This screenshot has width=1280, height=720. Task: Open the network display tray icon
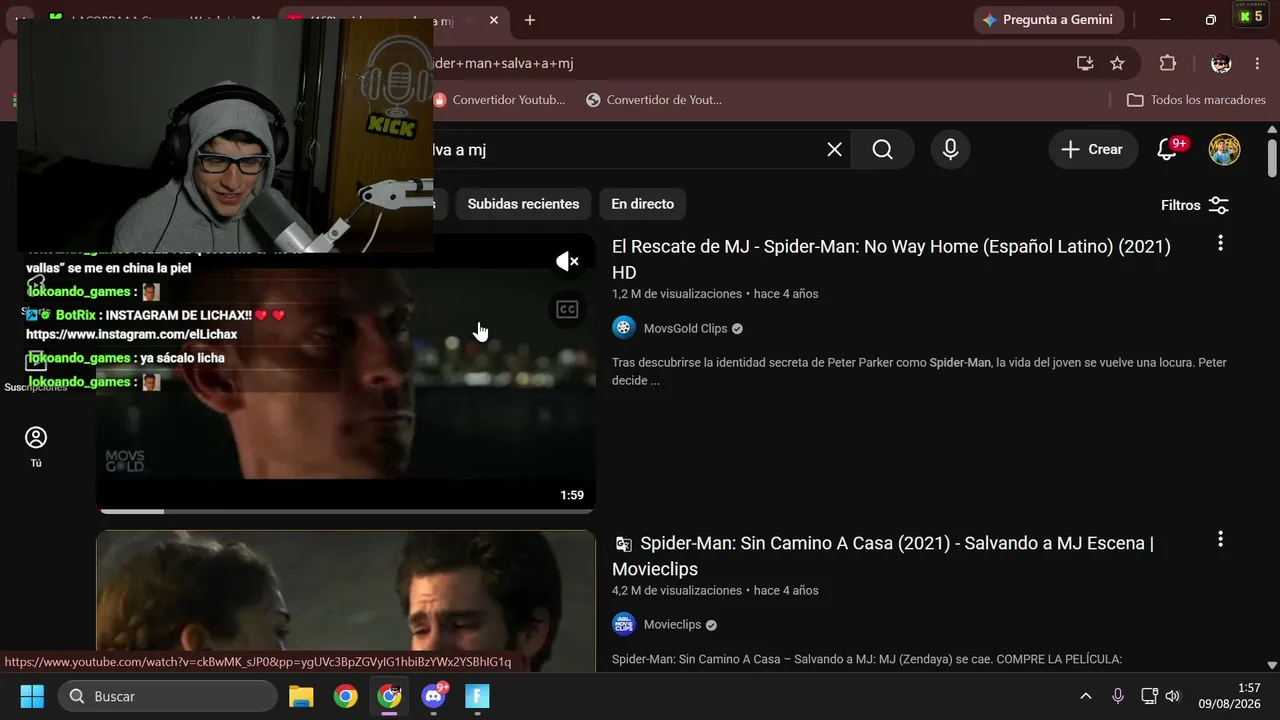pos(1149,696)
